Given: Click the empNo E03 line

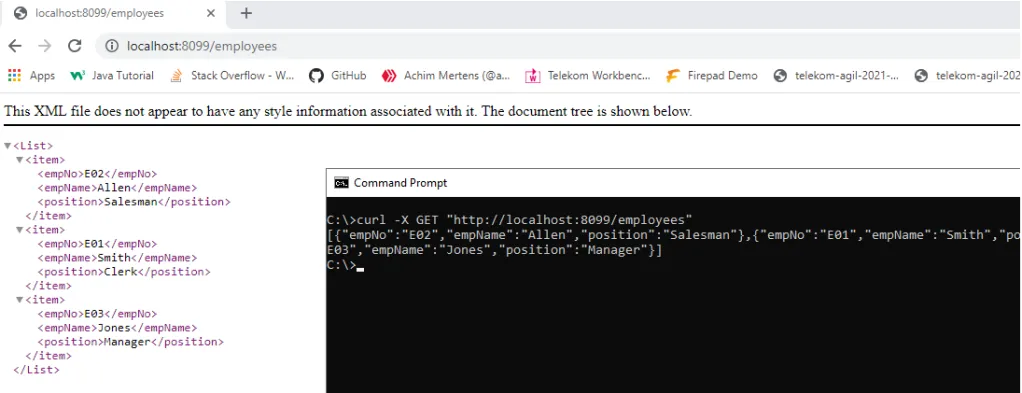Looking at the screenshot, I should 97,315.
